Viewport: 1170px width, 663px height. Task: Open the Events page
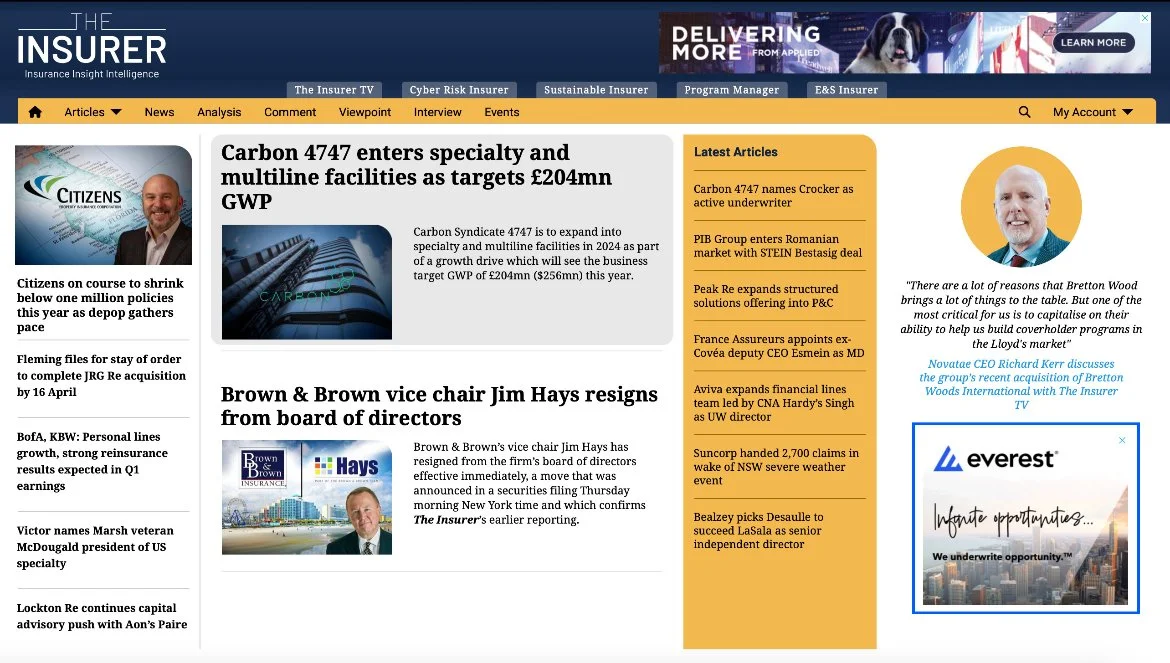click(501, 112)
